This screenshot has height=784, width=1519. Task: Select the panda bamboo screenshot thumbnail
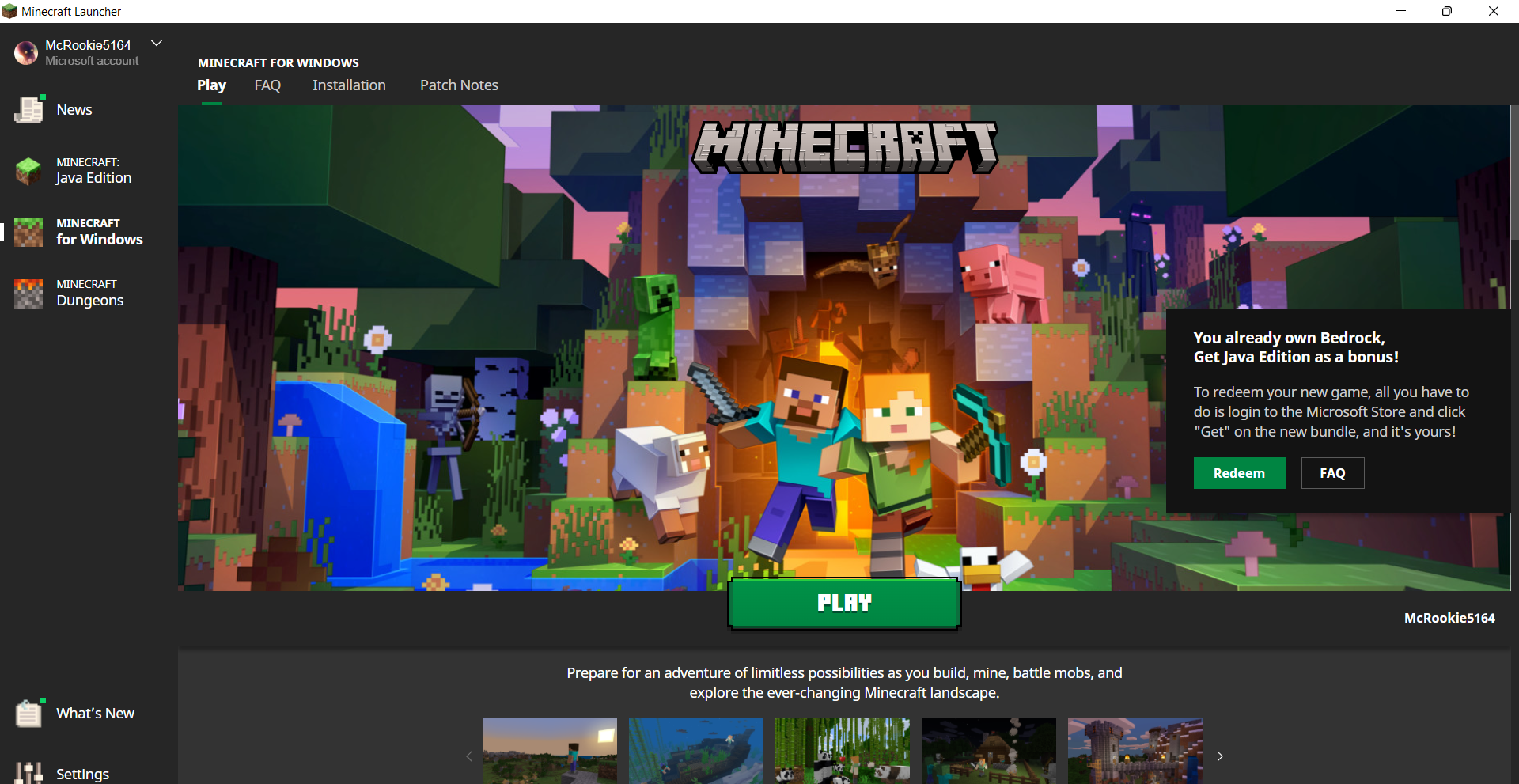click(842, 752)
